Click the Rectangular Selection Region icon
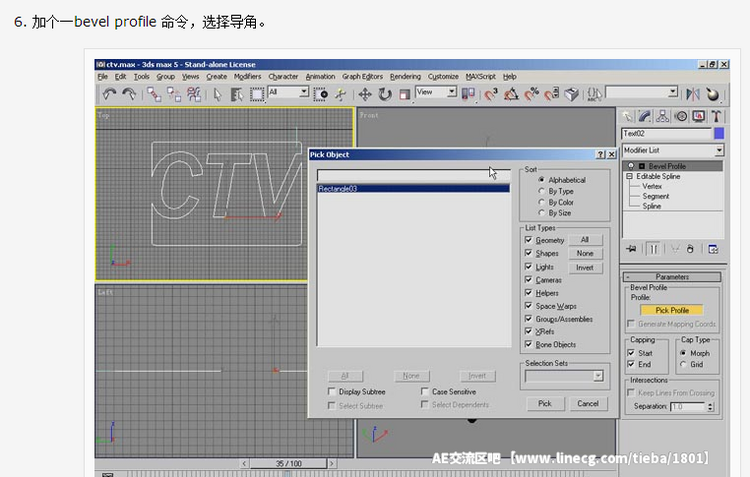The image size is (750, 477). click(x=257, y=94)
